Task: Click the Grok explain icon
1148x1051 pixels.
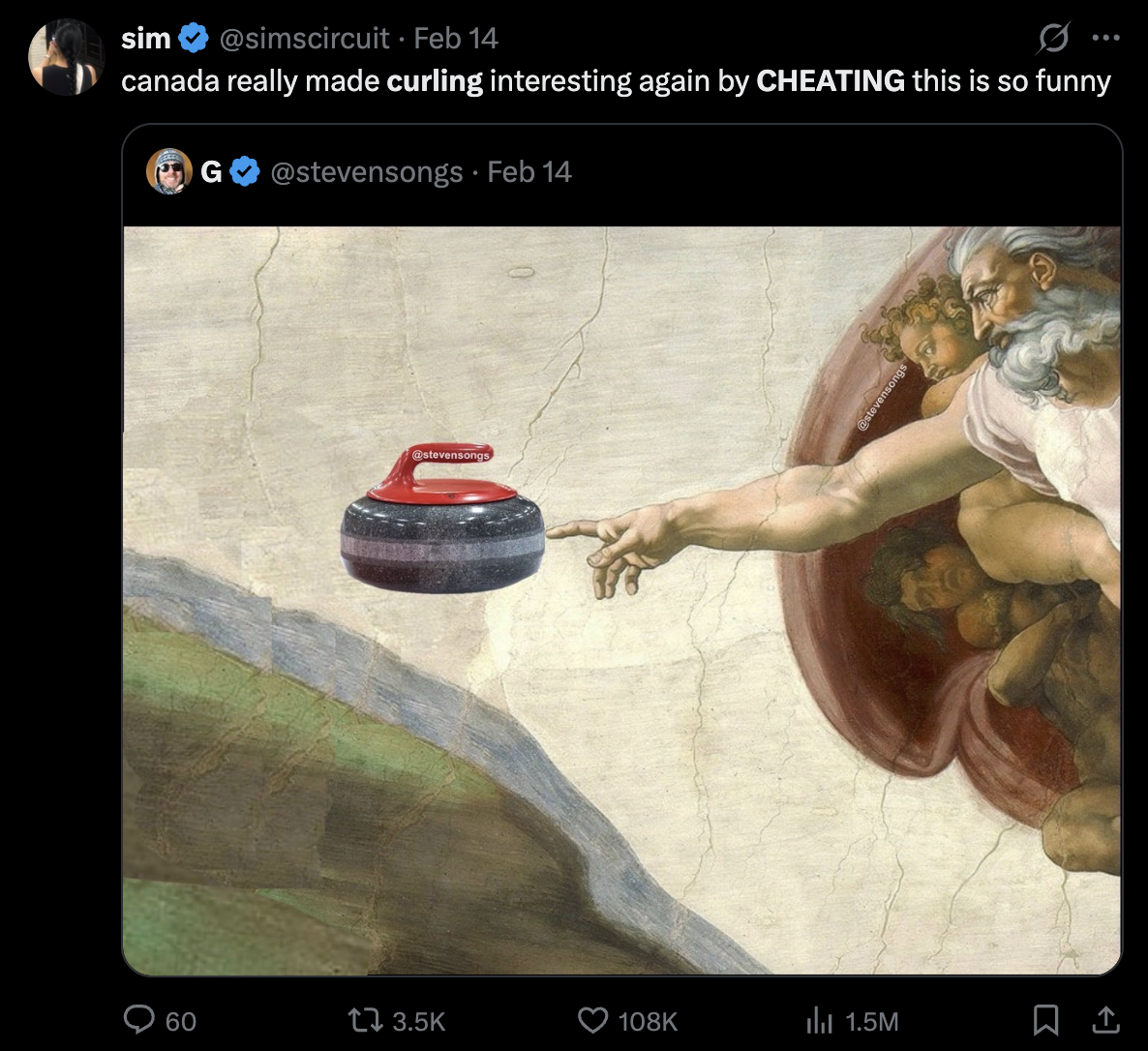Action: 1052,39
